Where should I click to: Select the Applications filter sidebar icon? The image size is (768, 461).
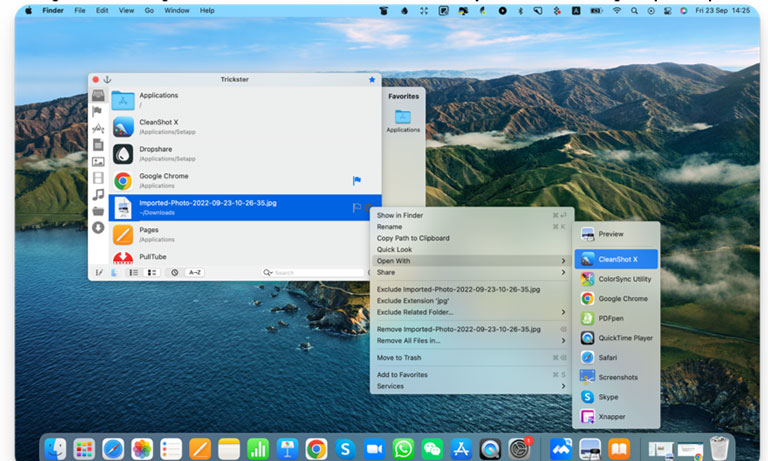click(x=98, y=128)
